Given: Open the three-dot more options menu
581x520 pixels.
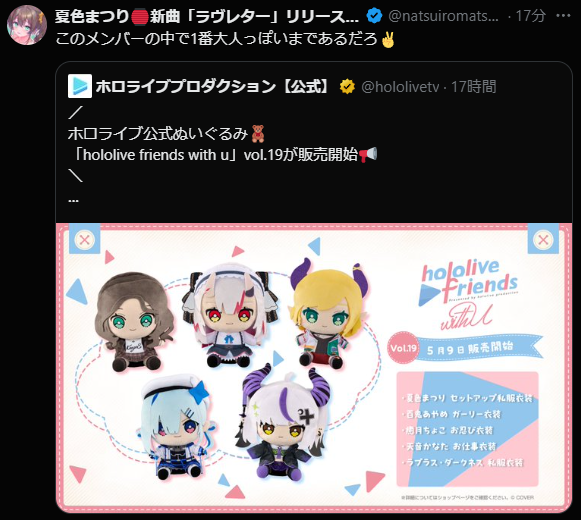Looking at the screenshot, I should coord(563,16).
